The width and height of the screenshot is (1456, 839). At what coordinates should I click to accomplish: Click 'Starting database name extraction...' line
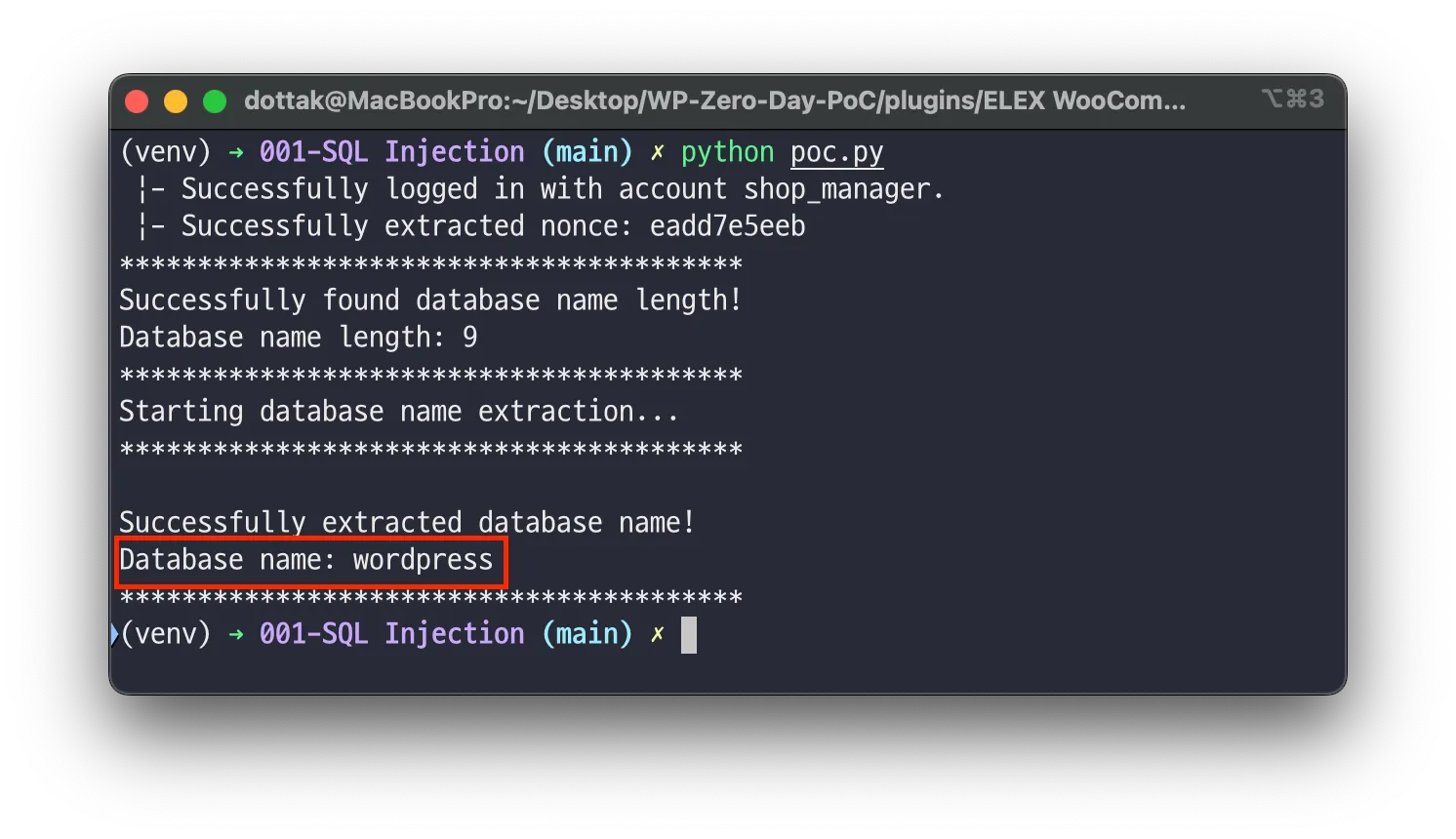(398, 412)
